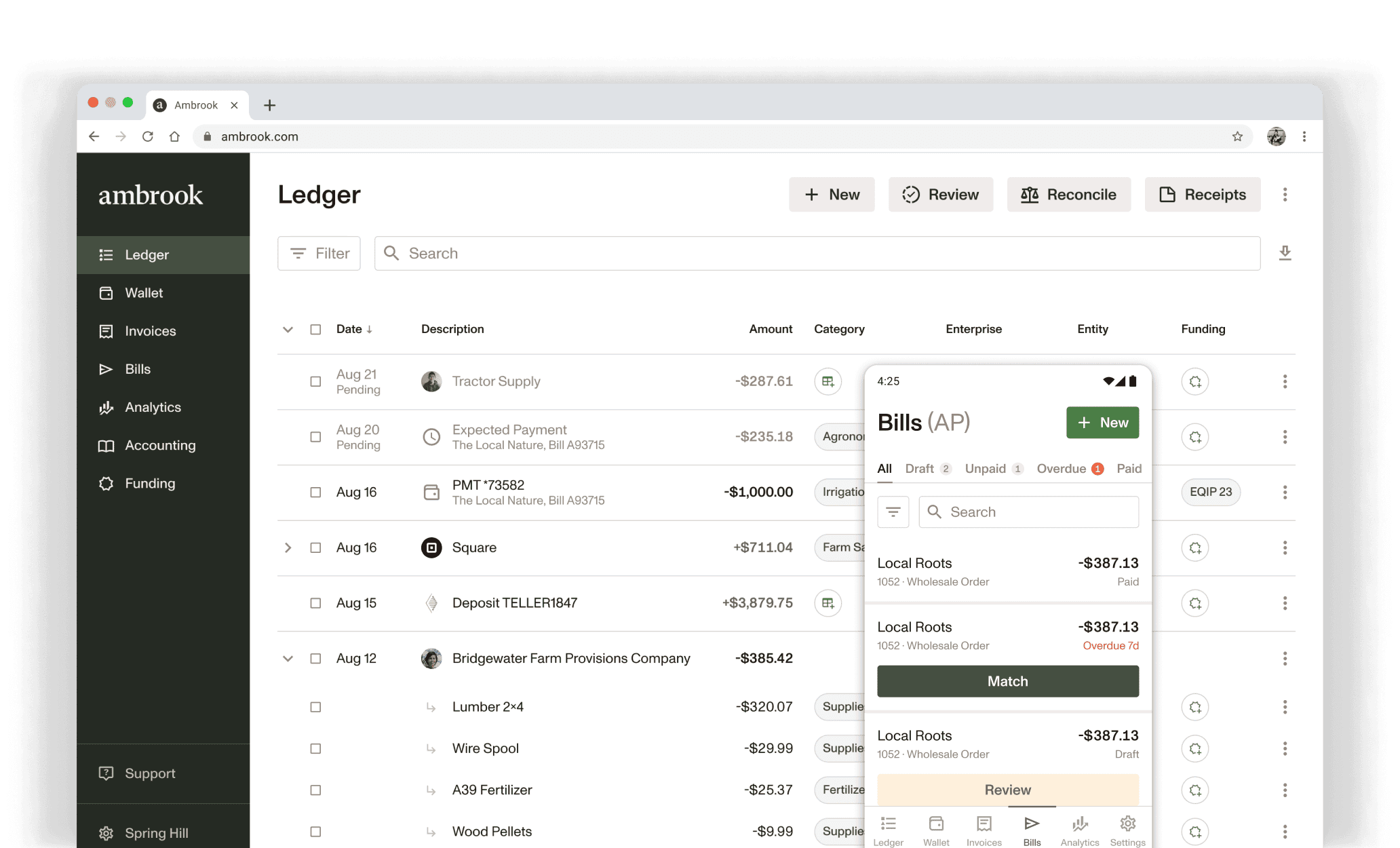Click add-category icon on Deposit TELLER1847 row

pyautogui.click(x=828, y=602)
